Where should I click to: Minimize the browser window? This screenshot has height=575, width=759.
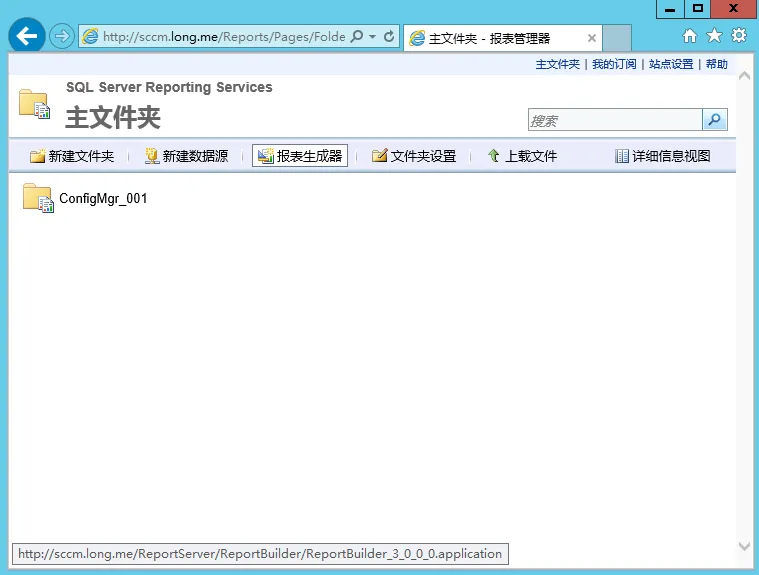tap(670, 9)
